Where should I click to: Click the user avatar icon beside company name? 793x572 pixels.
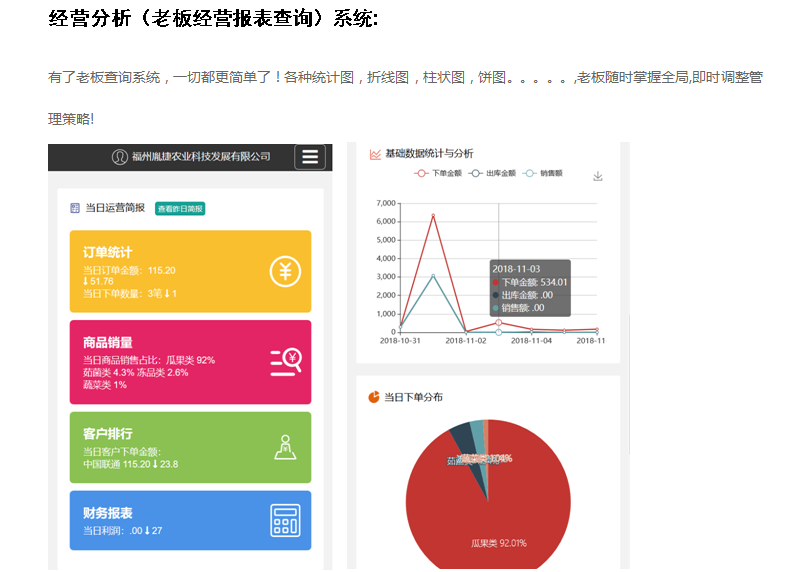tap(120, 157)
